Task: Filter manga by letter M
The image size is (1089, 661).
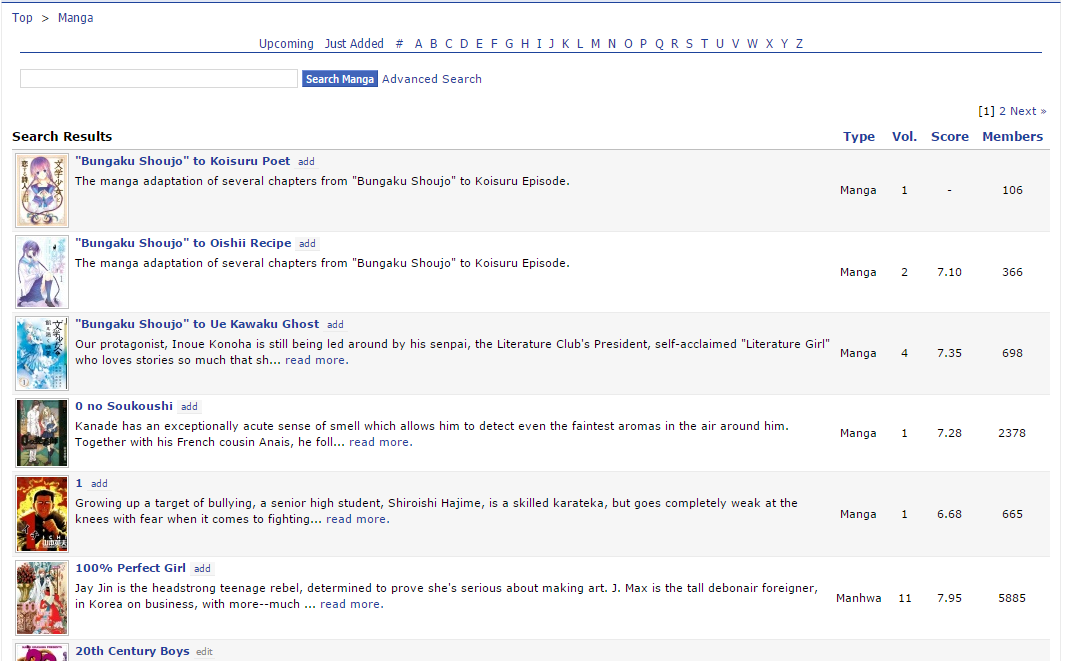Action: click(x=596, y=44)
